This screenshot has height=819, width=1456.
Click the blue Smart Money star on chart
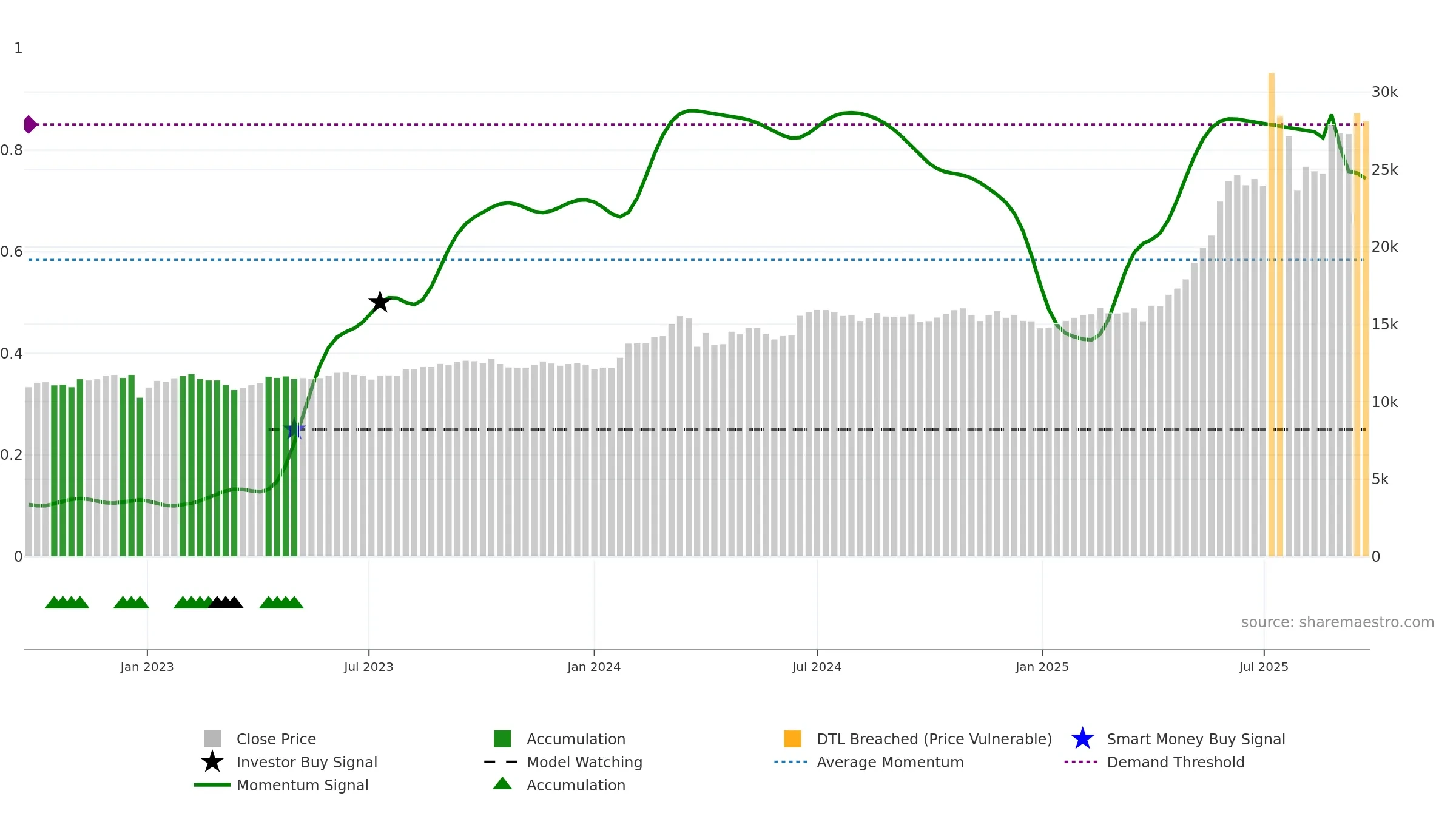(x=294, y=430)
